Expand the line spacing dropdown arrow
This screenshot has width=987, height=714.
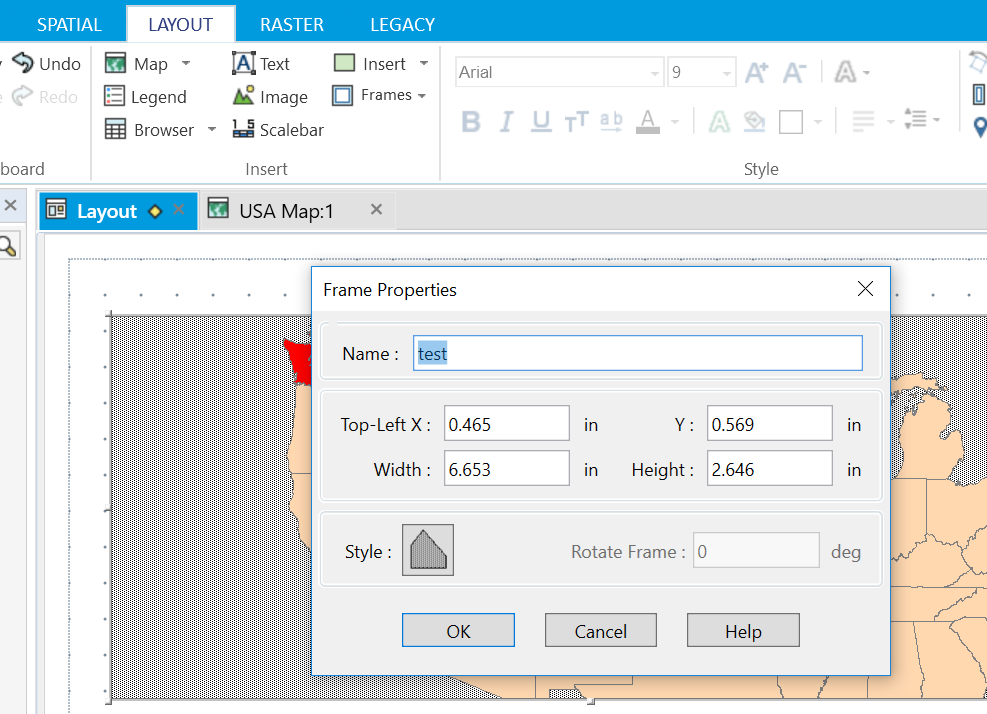(937, 120)
